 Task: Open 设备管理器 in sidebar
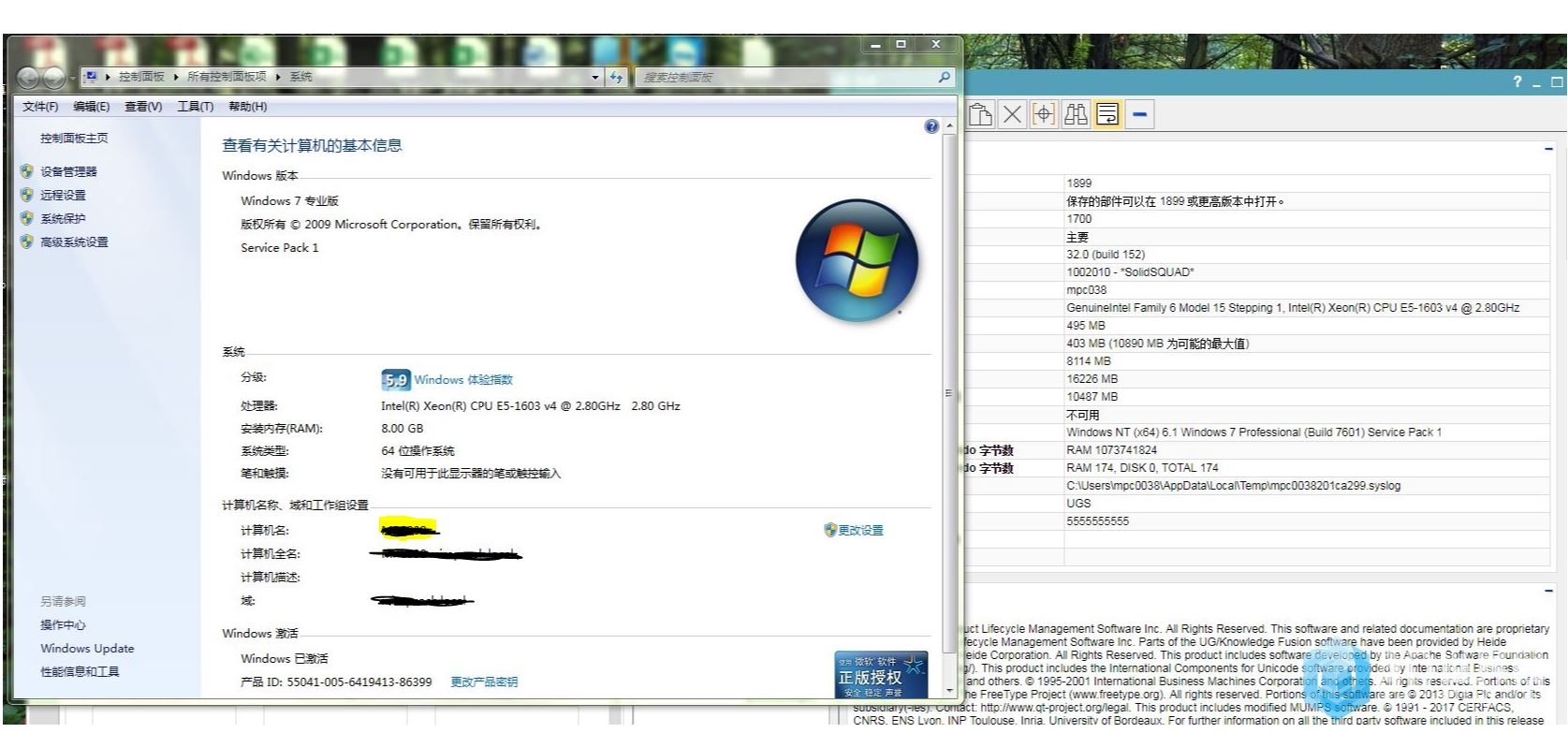(x=68, y=171)
